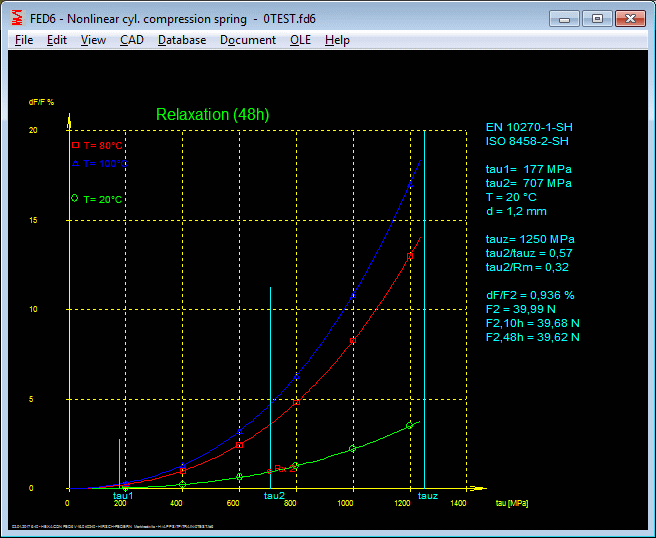The height and width of the screenshot is (538, 656).
Task: Open the CAD menu
Action: [x=132, y=40]
